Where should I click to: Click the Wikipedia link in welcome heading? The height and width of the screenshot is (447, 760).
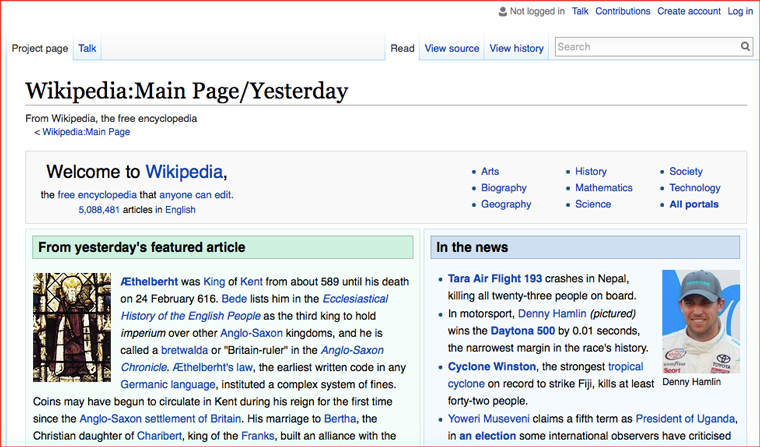[184, 172]
